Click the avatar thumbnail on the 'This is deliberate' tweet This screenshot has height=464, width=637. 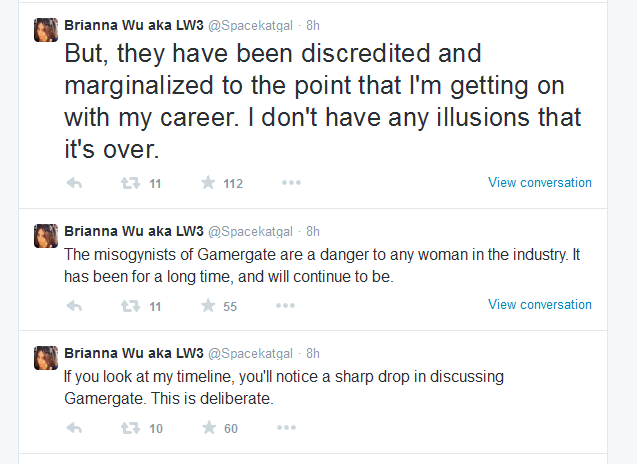(x=46, y=358)
